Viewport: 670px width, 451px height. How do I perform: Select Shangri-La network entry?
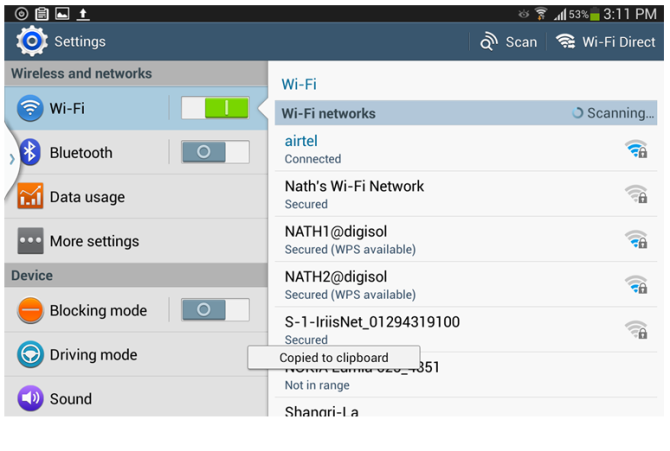pos(466,408)
